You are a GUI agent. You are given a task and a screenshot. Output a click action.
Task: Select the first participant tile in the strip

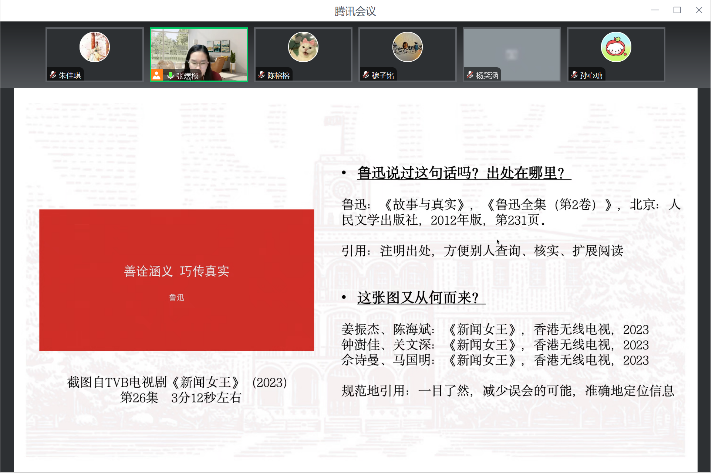(95, 54)
